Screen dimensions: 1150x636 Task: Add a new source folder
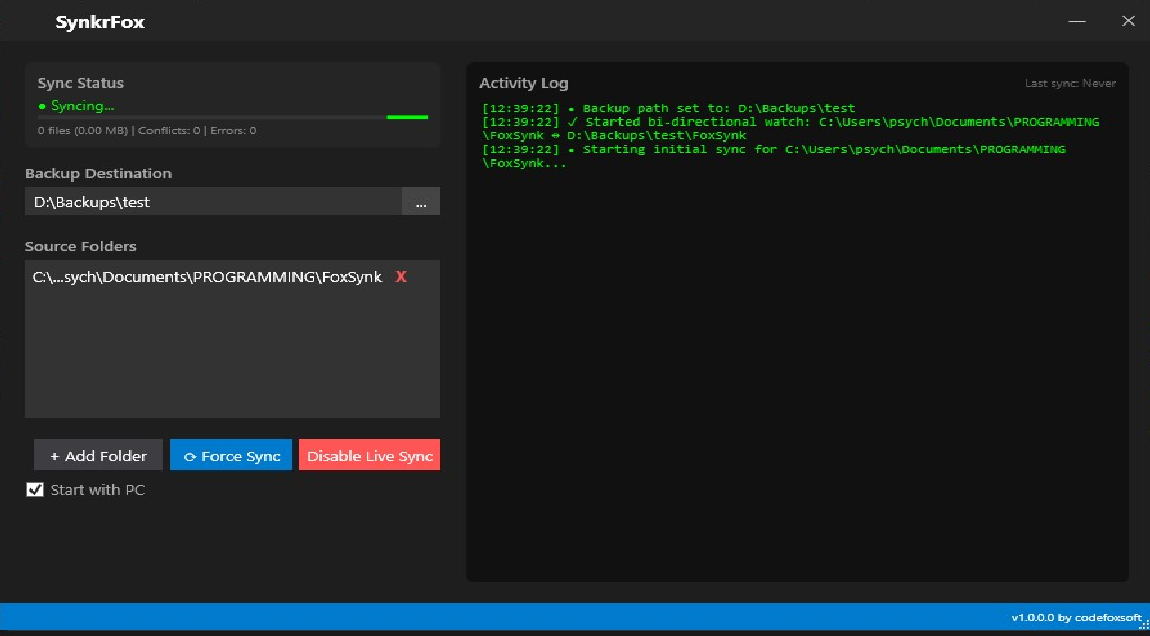[98, 455]
